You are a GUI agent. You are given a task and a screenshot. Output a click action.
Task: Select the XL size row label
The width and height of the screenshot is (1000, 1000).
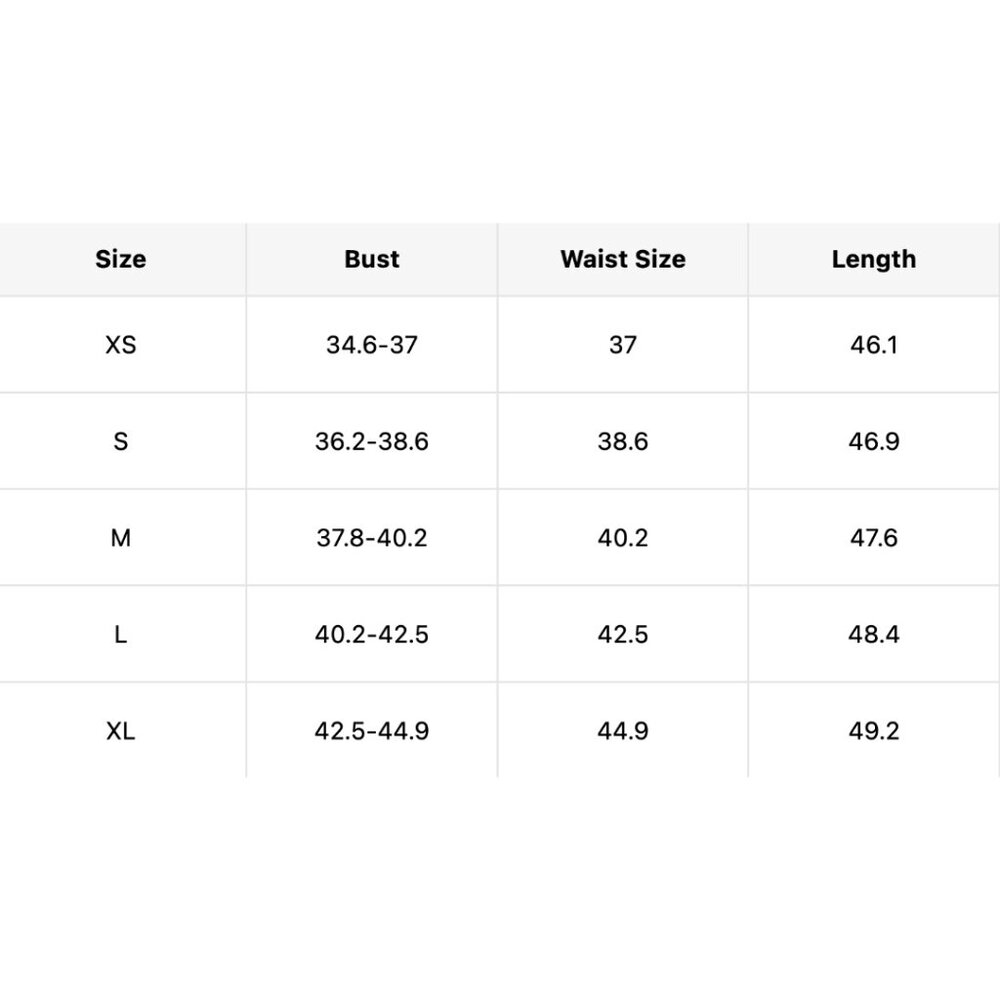(x=121, y=730)
